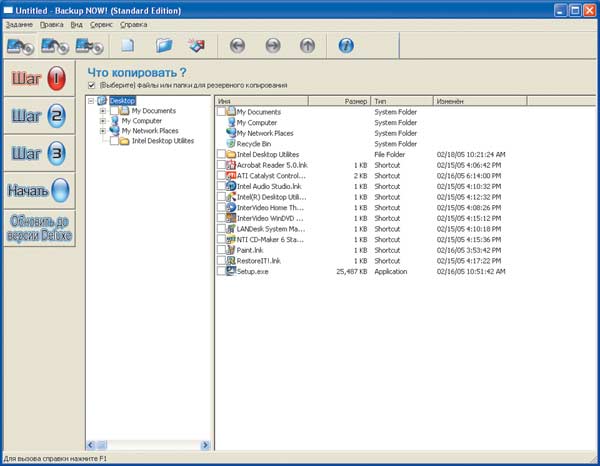
Task: Check the Intel Audio Studio.lnk box
Action: 221,186
